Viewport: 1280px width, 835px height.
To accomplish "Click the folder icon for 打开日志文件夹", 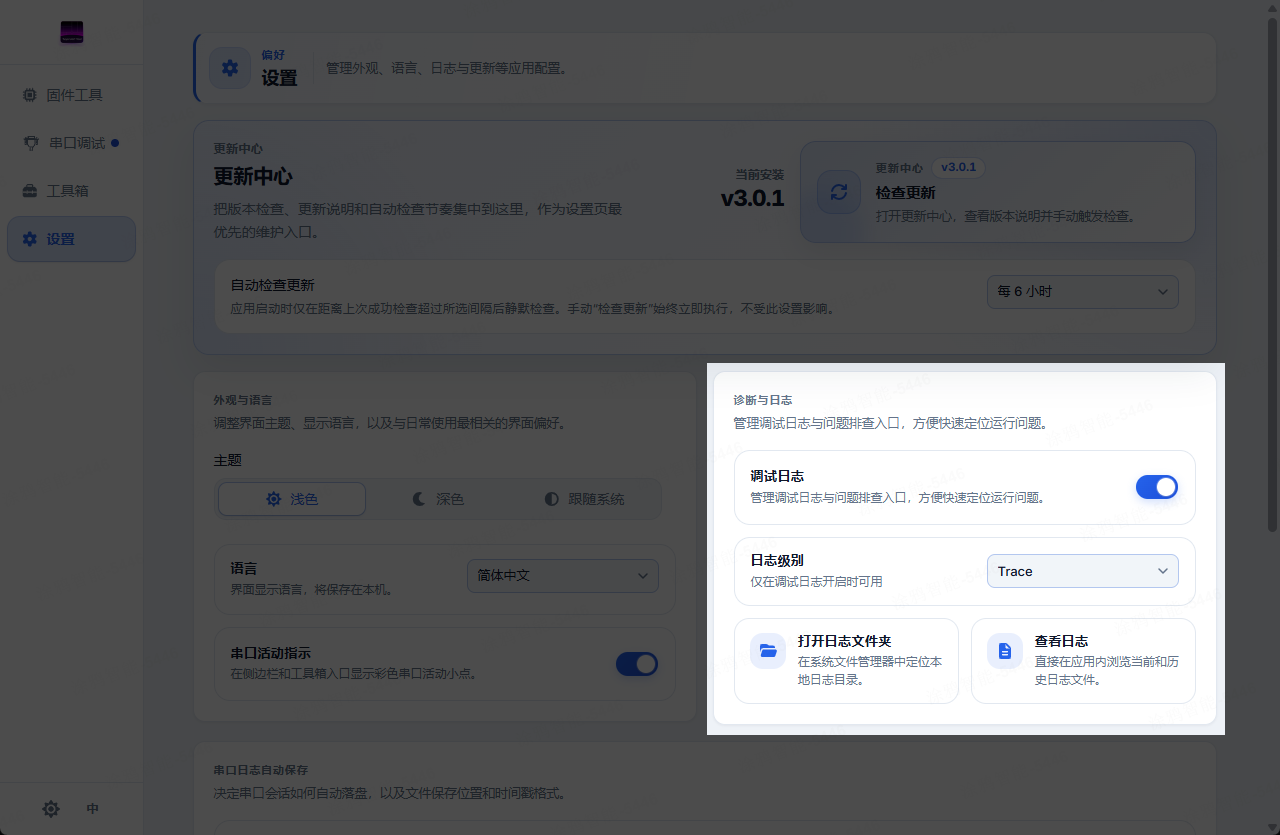I will pyautogui.click(x=768, y=651).
